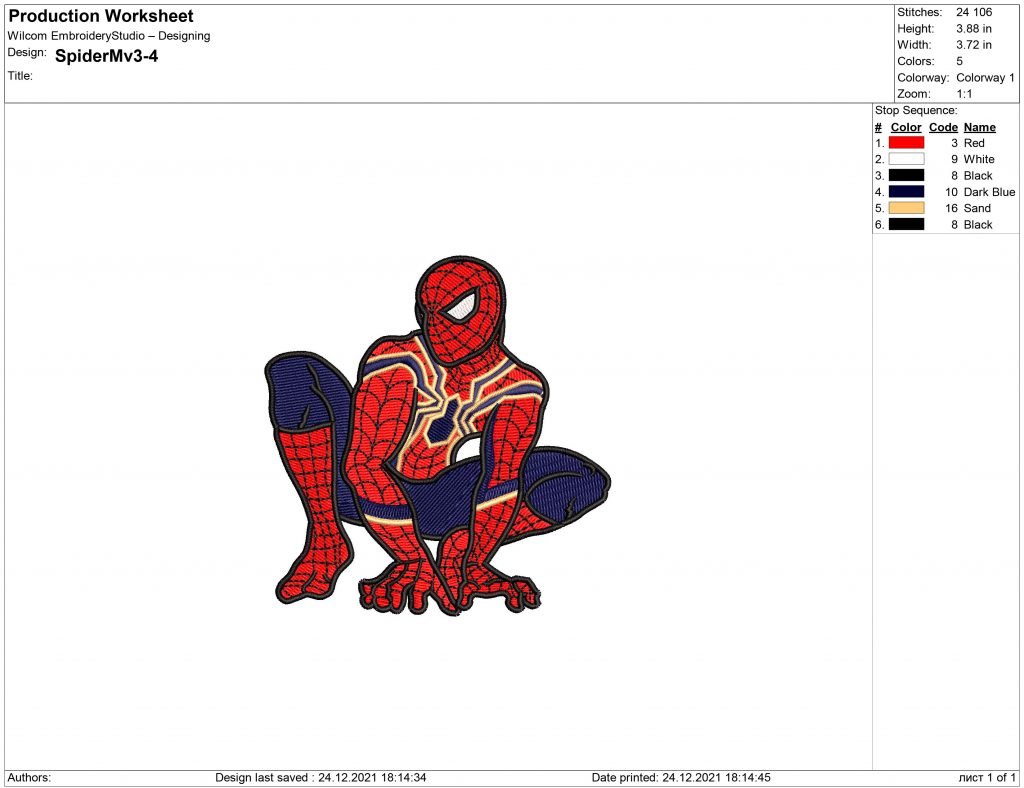Click the Production Worksheet heading
Image resolution: width=1024 pixels, height=788 pixels.
click(x=99, y=15)
